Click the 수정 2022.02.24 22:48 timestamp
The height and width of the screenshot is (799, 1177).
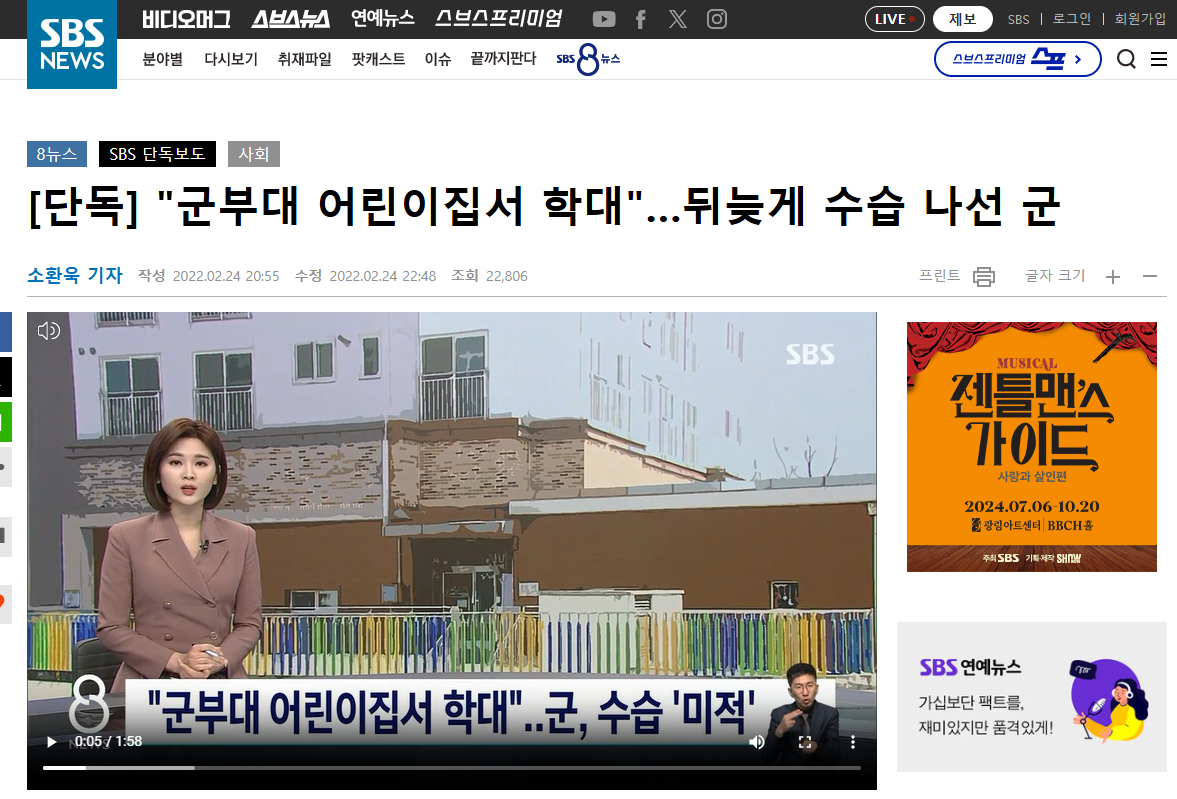click(366, 276)
